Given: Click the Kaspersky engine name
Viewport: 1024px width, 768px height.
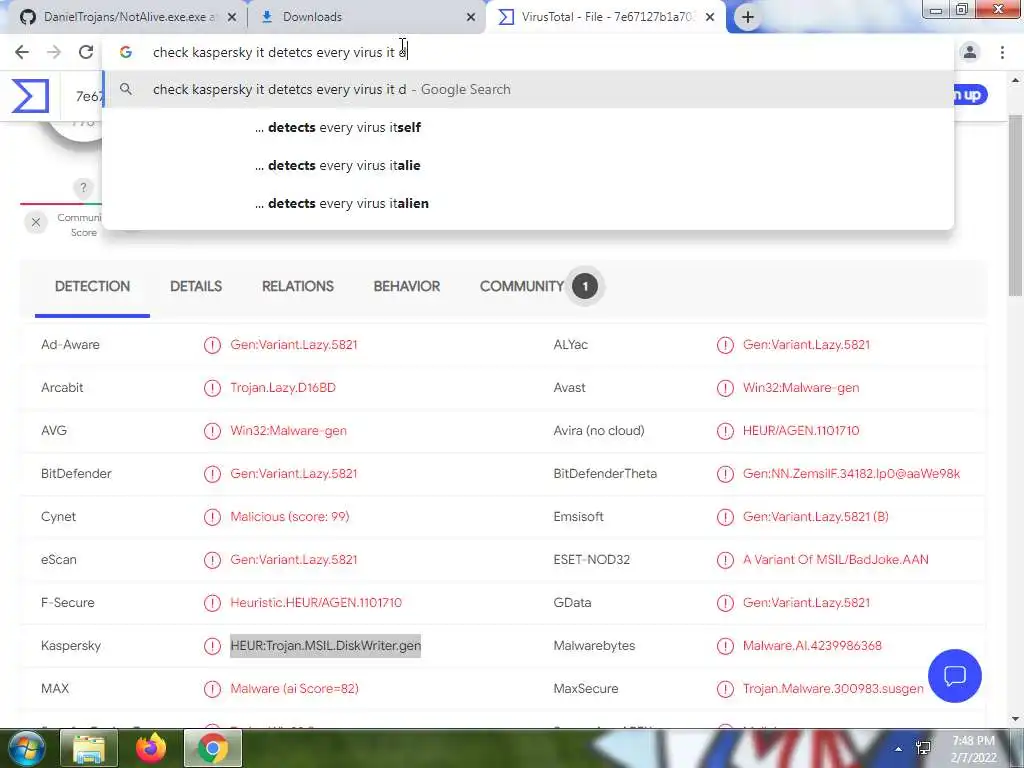Looking at the screenshot, I should [71, 646].
